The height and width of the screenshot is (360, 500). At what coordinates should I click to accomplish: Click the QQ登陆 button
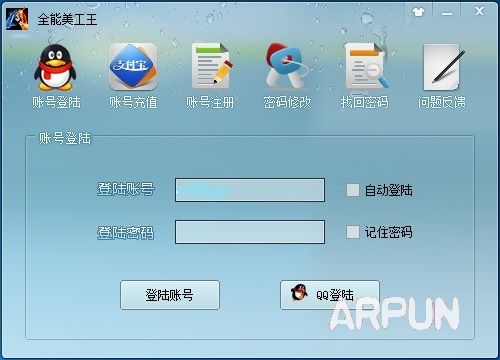coord(330,295)
